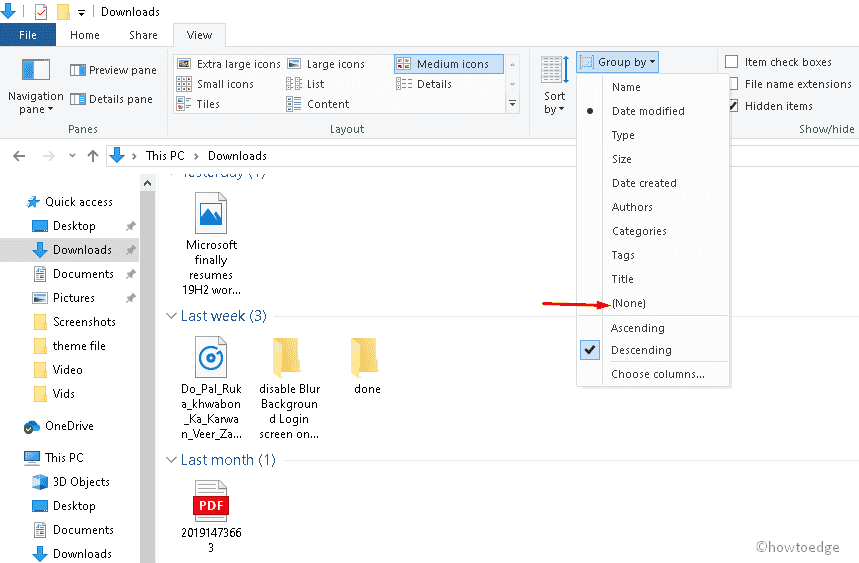Collapse the Last week group
Viewport: 859px width, 563px height.
tap(171, 316)
